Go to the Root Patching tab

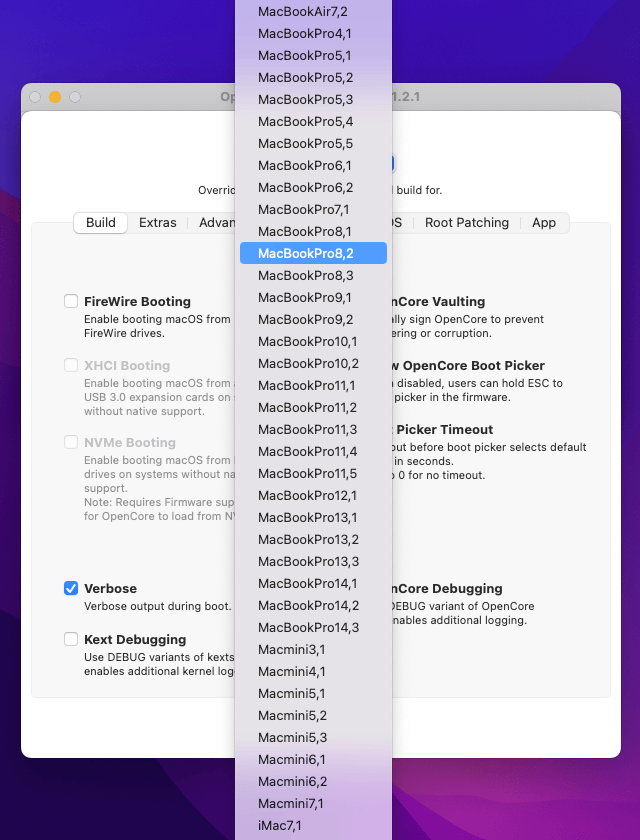(467, 223)
